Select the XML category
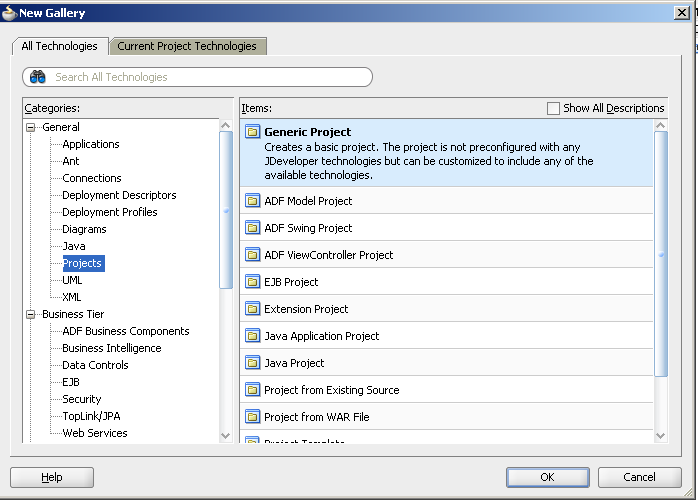This screenshot has width=698, height=500. (72, 297)
